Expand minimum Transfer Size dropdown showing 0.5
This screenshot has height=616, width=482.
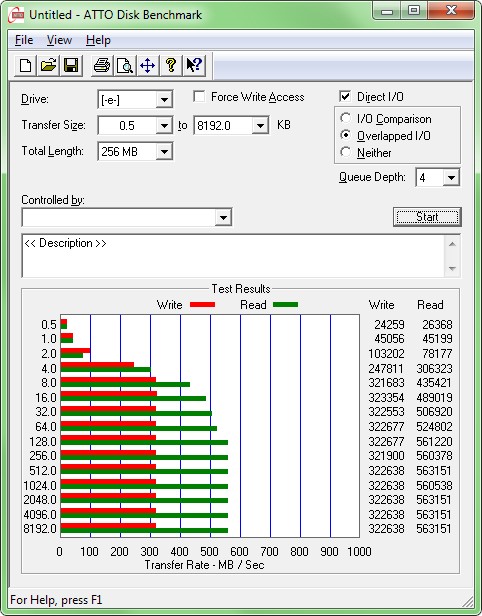click(164, 126)
